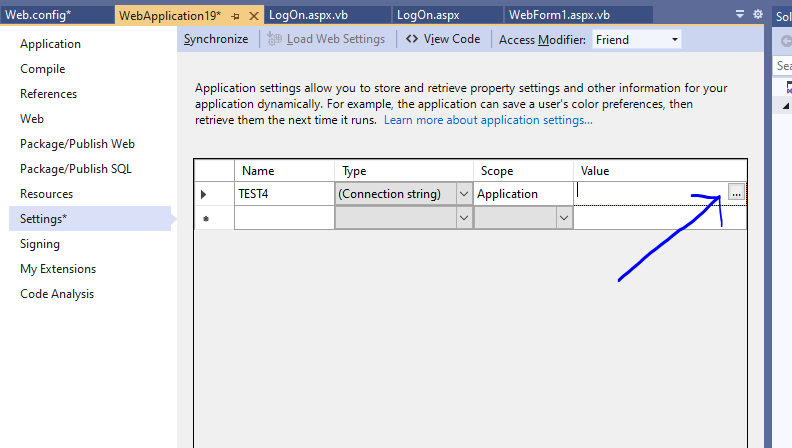The width and height of the screenshot is (792, 448).
Task: Click Load Web Settings
Action: click(326, 39)
